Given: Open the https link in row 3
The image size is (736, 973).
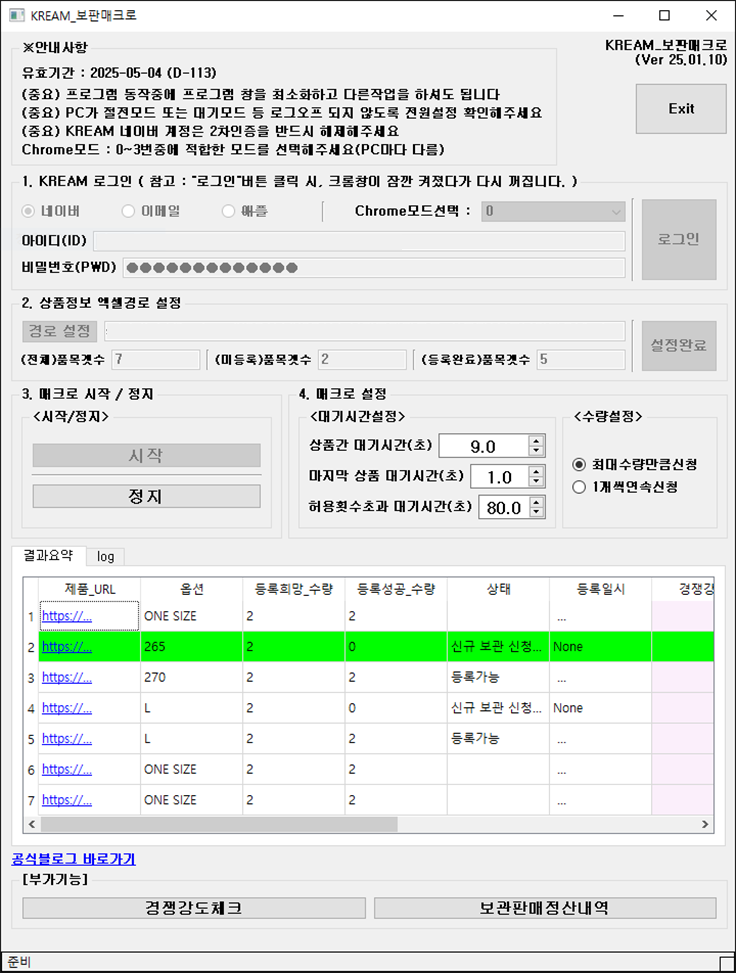Looking at the screenshot, I should click(67, 678).
